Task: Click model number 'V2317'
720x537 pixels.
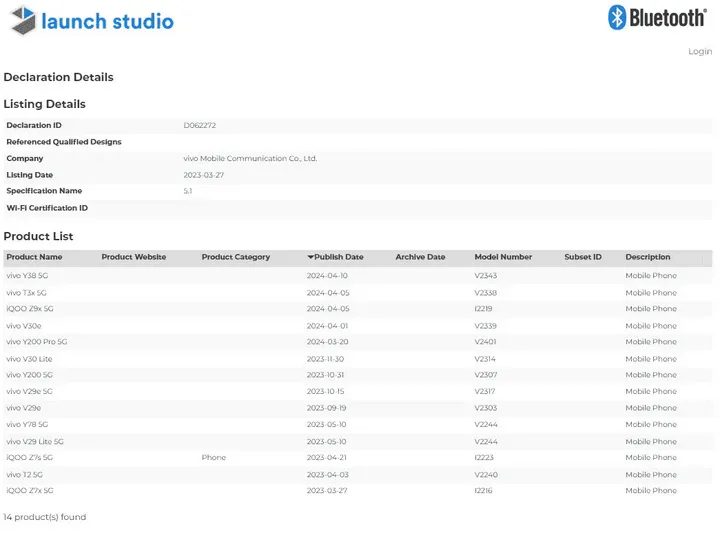Action: [x=485, y=391]
